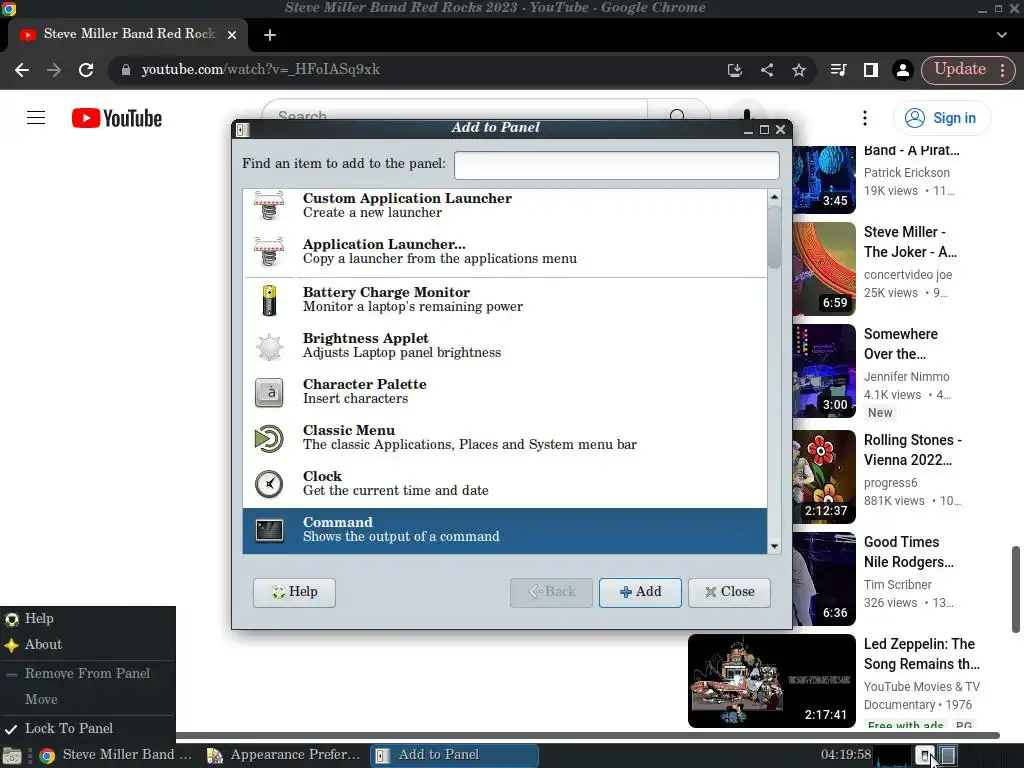This screenshot has height=768, width=1024.
Task: Open Help in Add to Panel dialog
Action: [x=294, y=592]
